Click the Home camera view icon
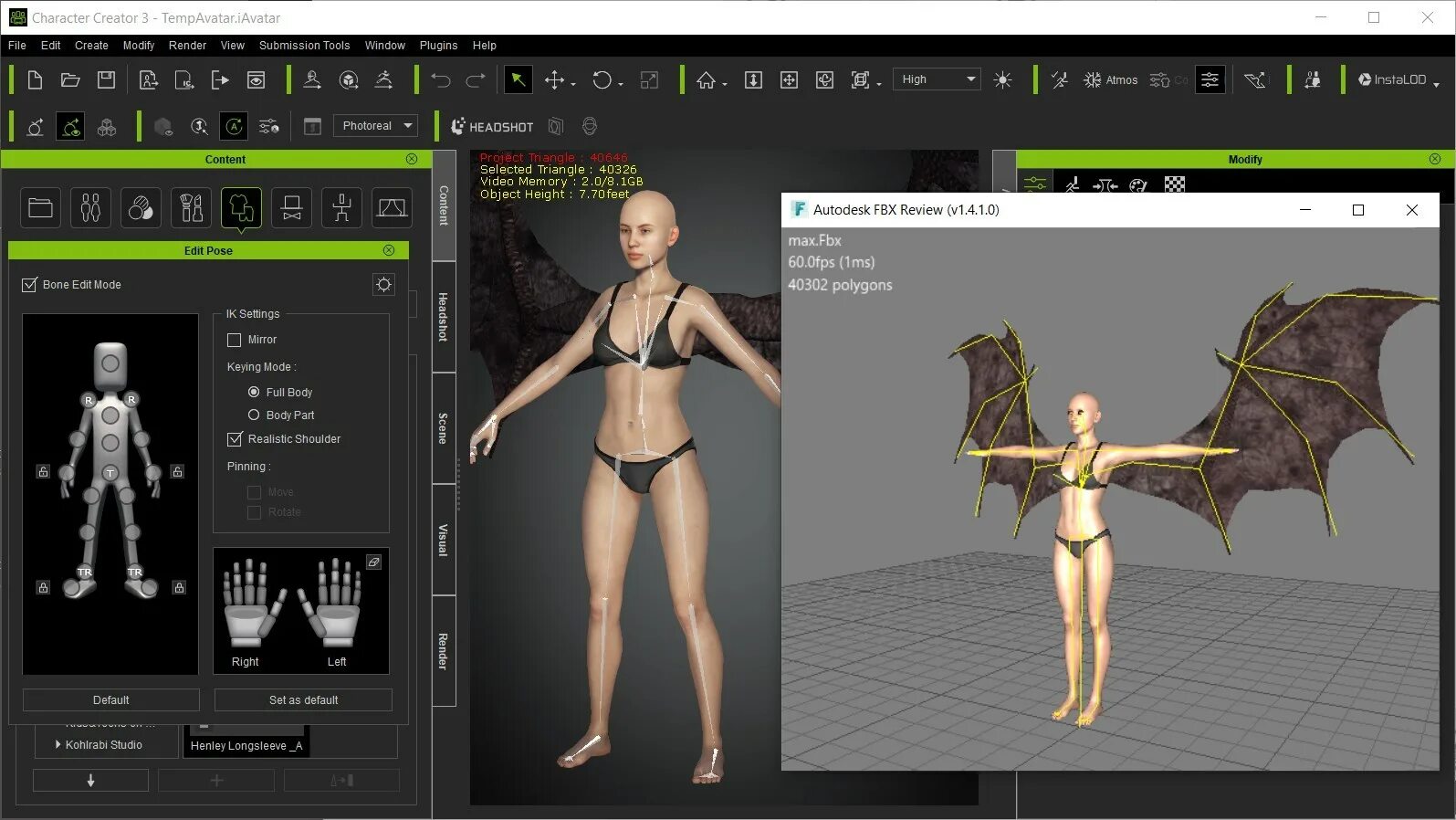 (706, 80)
